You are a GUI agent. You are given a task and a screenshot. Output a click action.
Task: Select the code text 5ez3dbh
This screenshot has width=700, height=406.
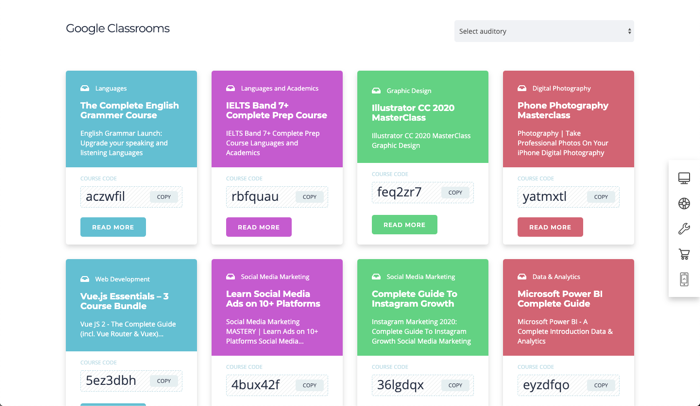111,381
